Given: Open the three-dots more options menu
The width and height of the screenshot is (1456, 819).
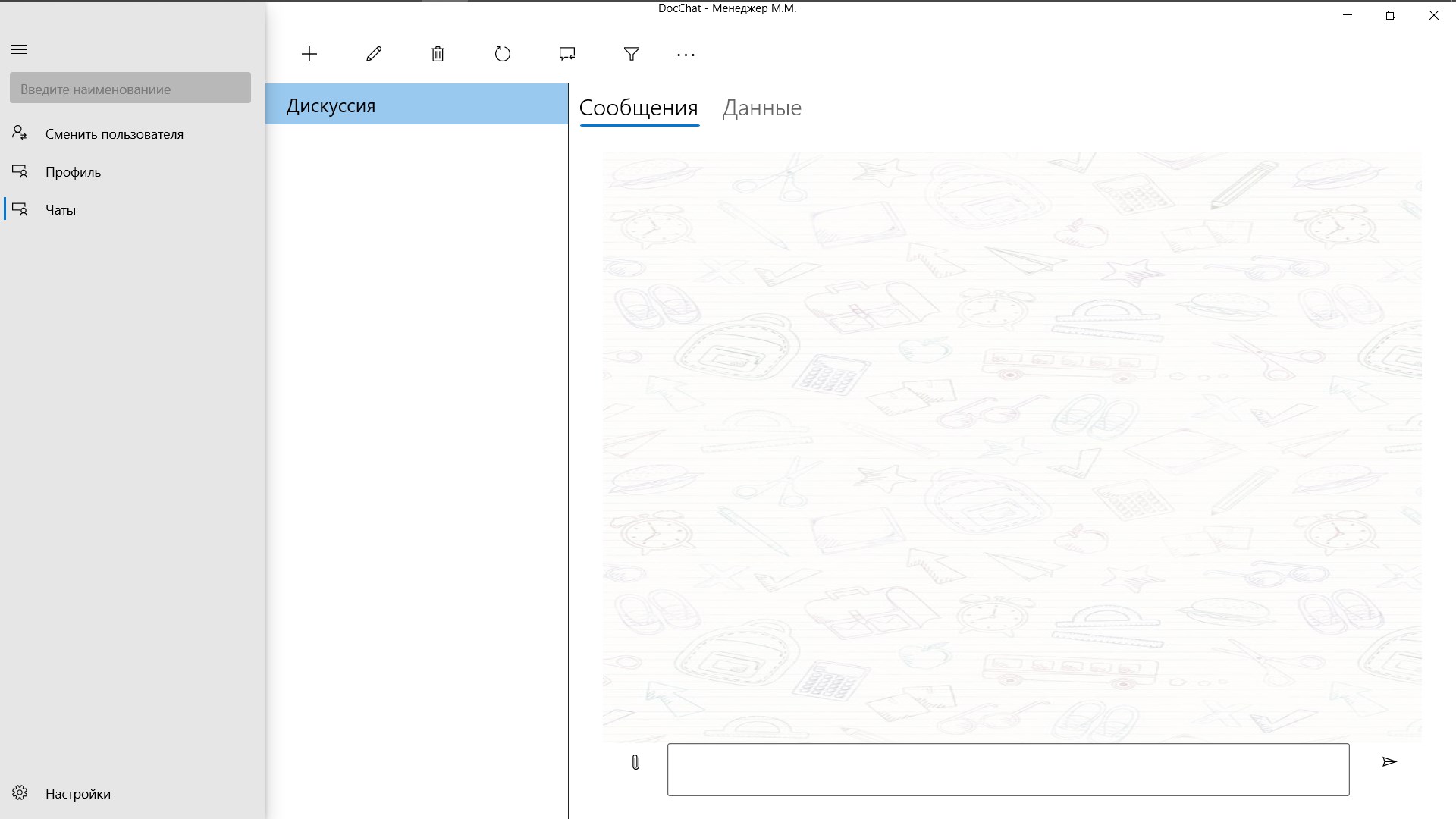Looking at the screenshot, I should coord(686,55).
